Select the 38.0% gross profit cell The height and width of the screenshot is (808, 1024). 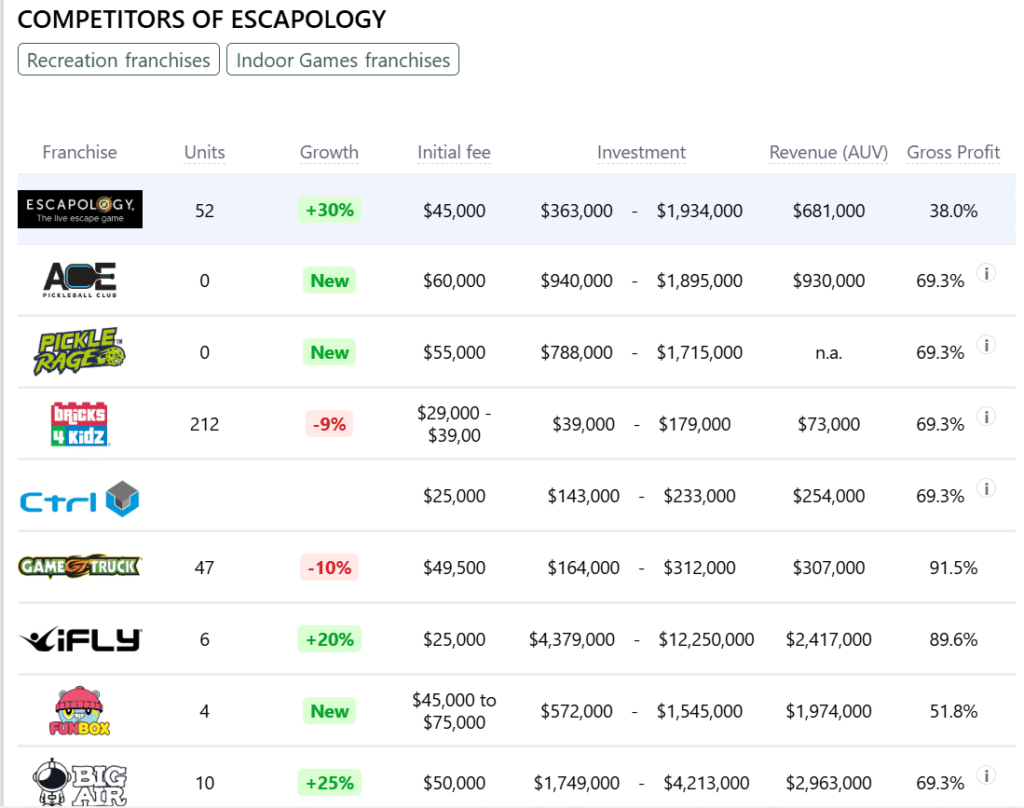953,210
